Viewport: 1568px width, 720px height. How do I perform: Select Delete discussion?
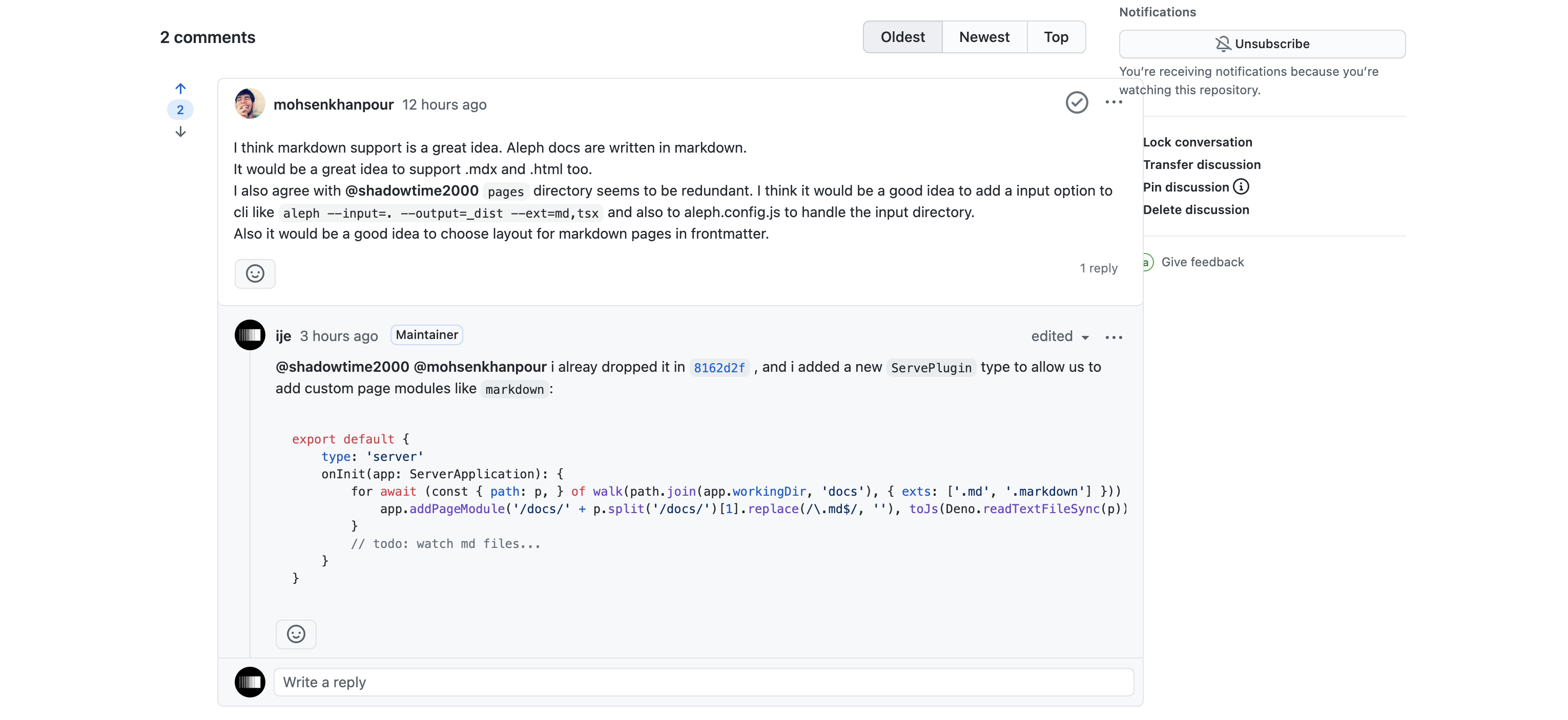(1196, 209)
